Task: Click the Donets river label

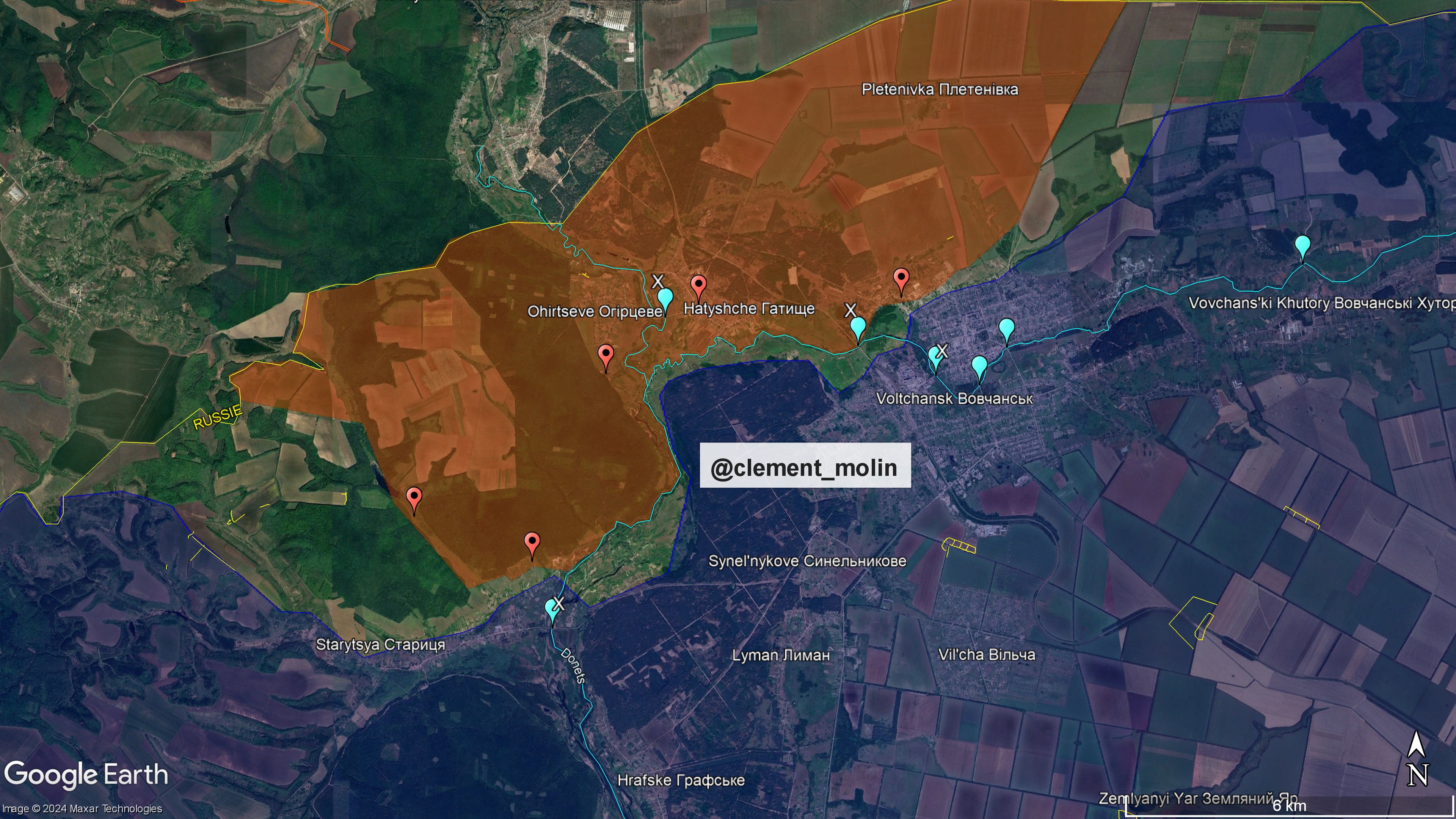Action: point(573,665)
